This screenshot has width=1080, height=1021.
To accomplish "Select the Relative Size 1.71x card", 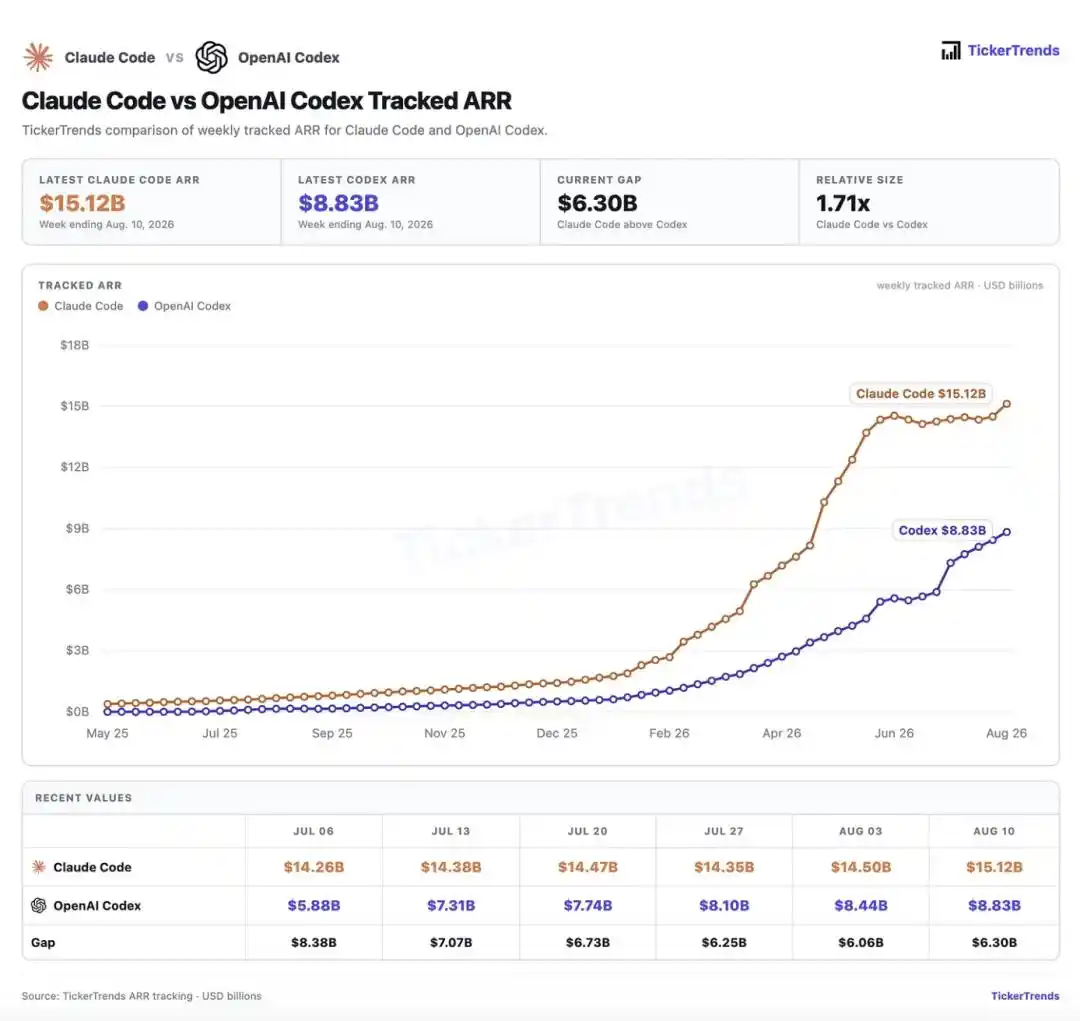I will coord(929,202).
